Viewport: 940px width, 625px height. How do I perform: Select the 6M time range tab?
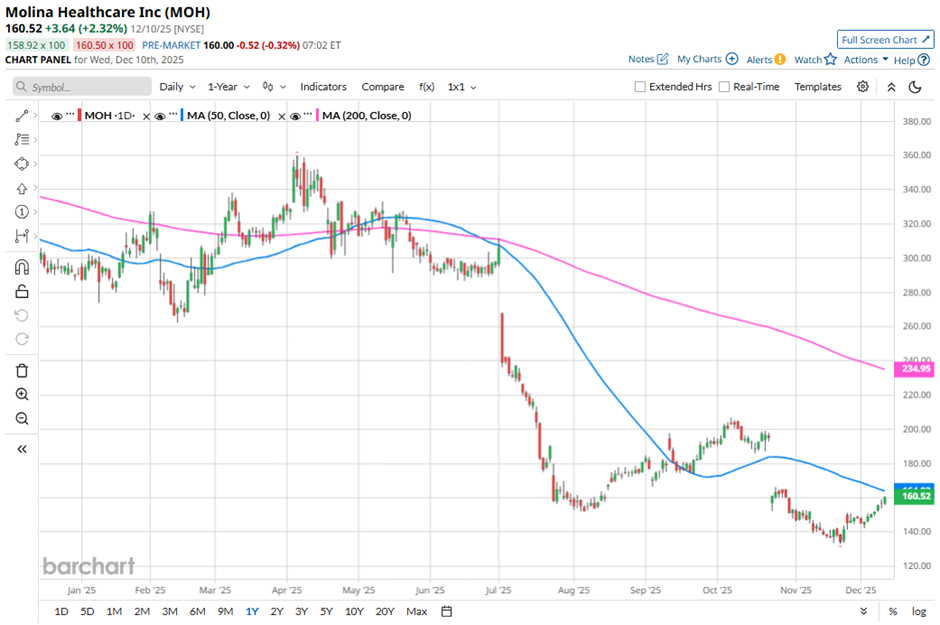coord(197,611)
